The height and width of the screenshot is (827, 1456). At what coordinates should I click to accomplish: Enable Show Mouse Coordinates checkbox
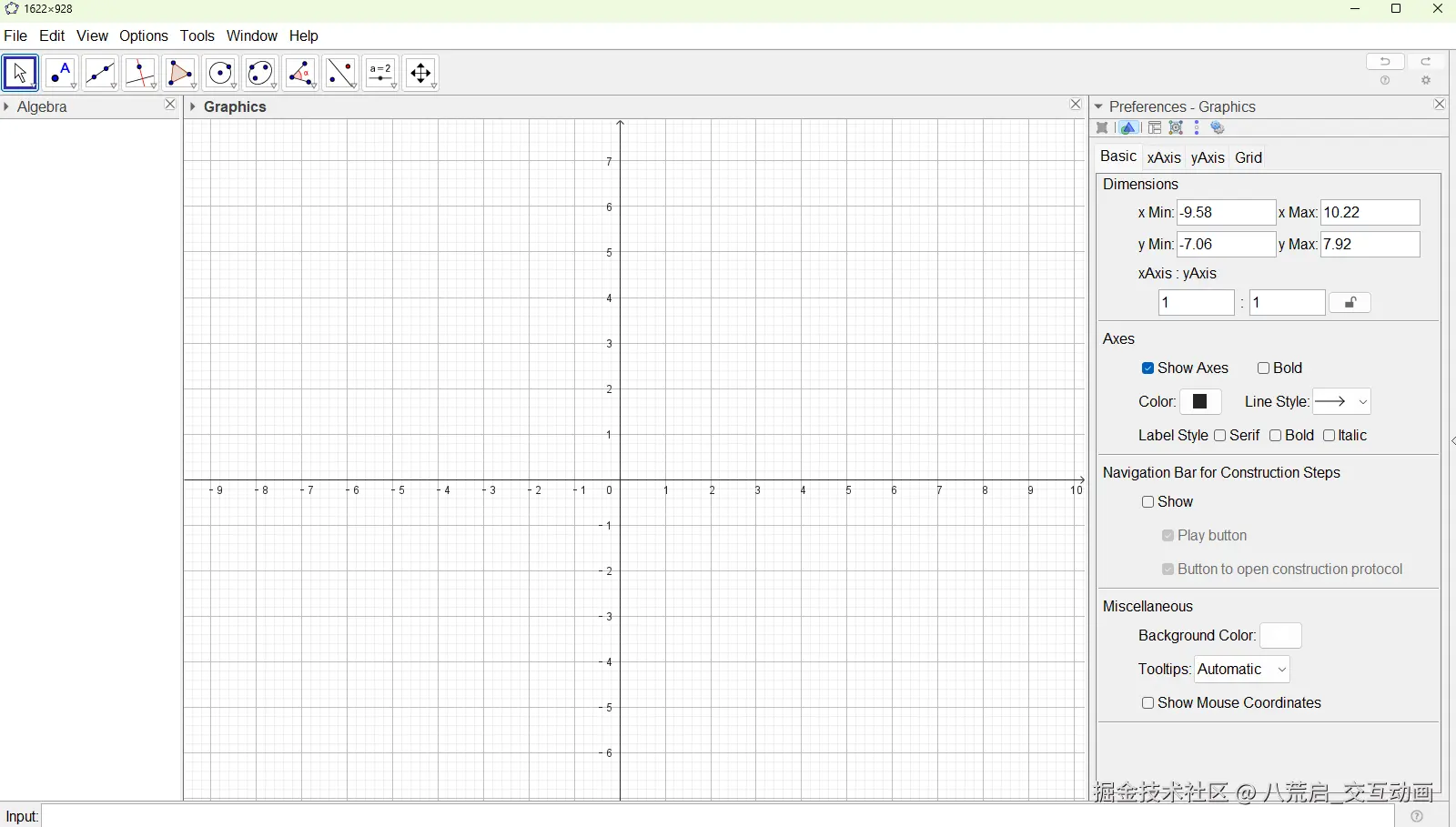(x=1148, y=703)
